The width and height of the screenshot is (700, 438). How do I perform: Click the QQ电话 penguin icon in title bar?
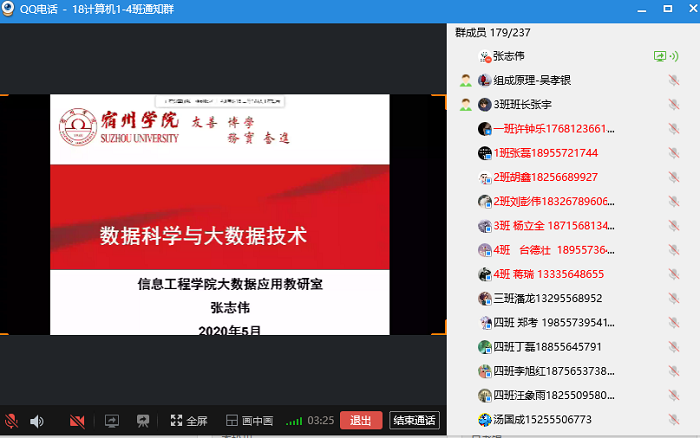point(10,8)
